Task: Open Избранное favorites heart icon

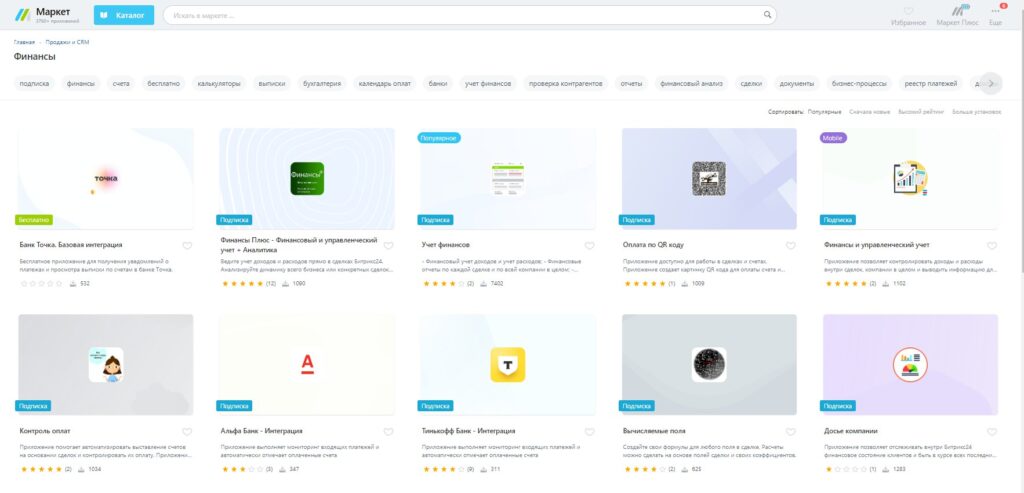Action: point(908,11)
